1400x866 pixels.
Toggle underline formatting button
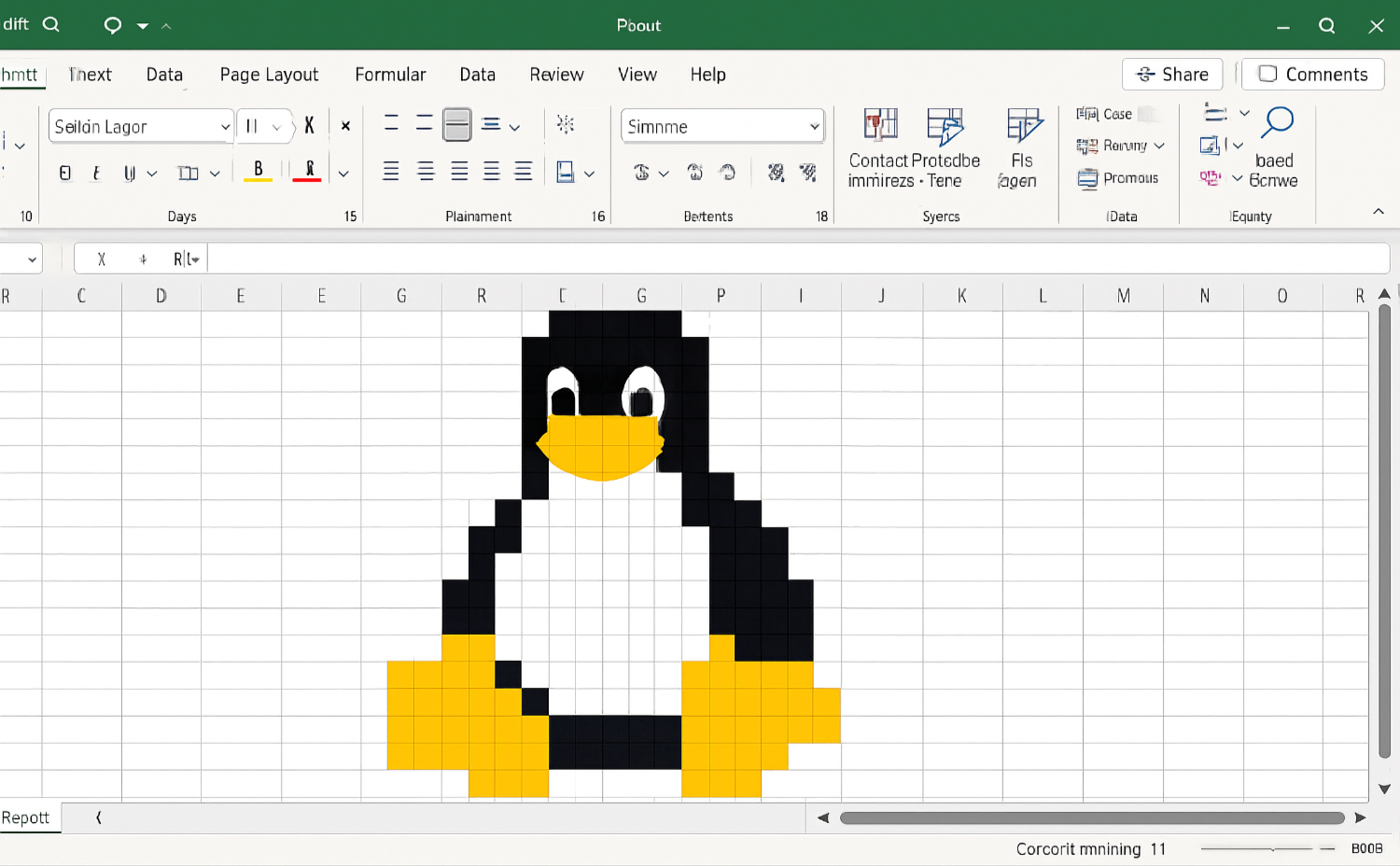[130, 173]
